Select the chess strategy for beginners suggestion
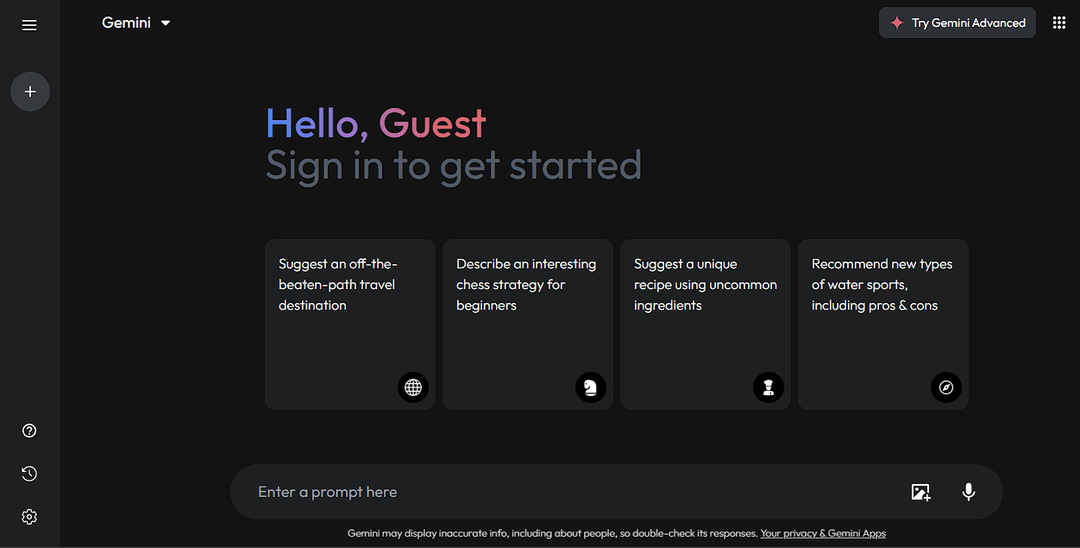The height and width of the screenshot is (548, 1080). (527, 310)
